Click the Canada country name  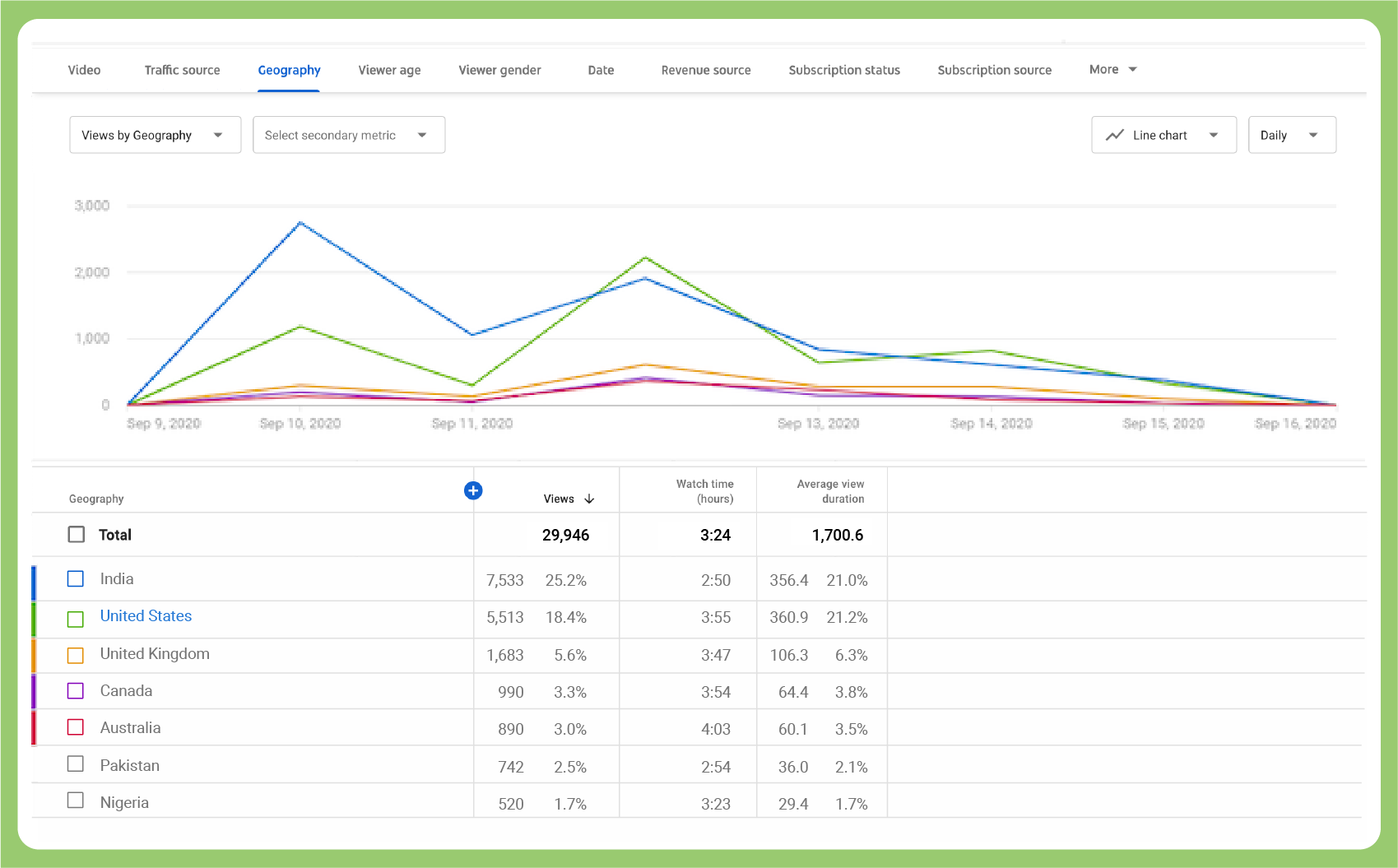[x=126, y=691]
